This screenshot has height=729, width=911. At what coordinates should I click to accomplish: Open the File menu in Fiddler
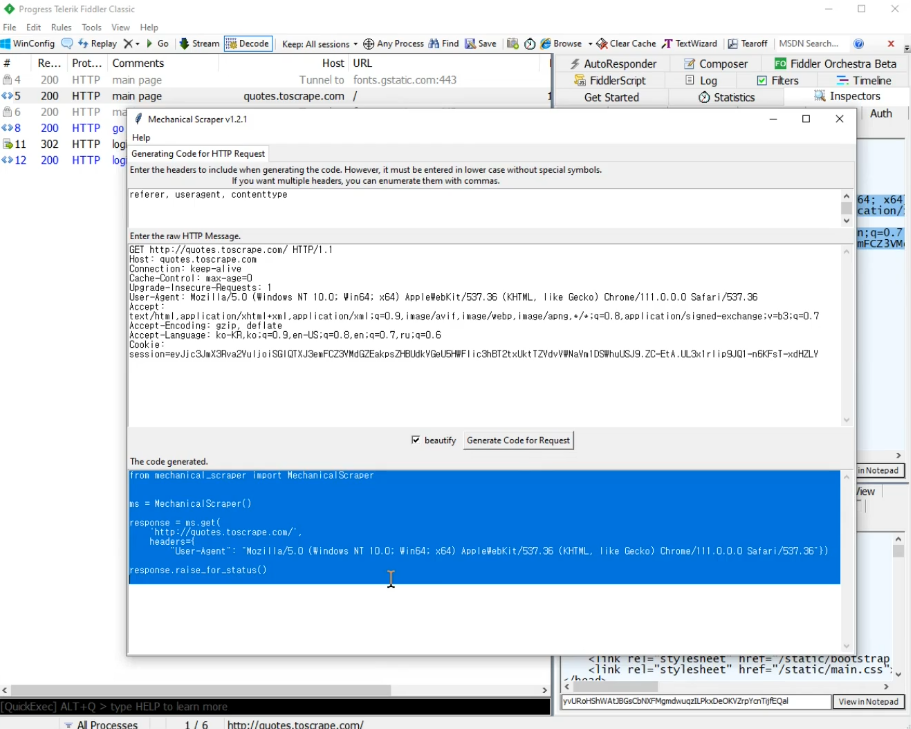pos(9,27)
